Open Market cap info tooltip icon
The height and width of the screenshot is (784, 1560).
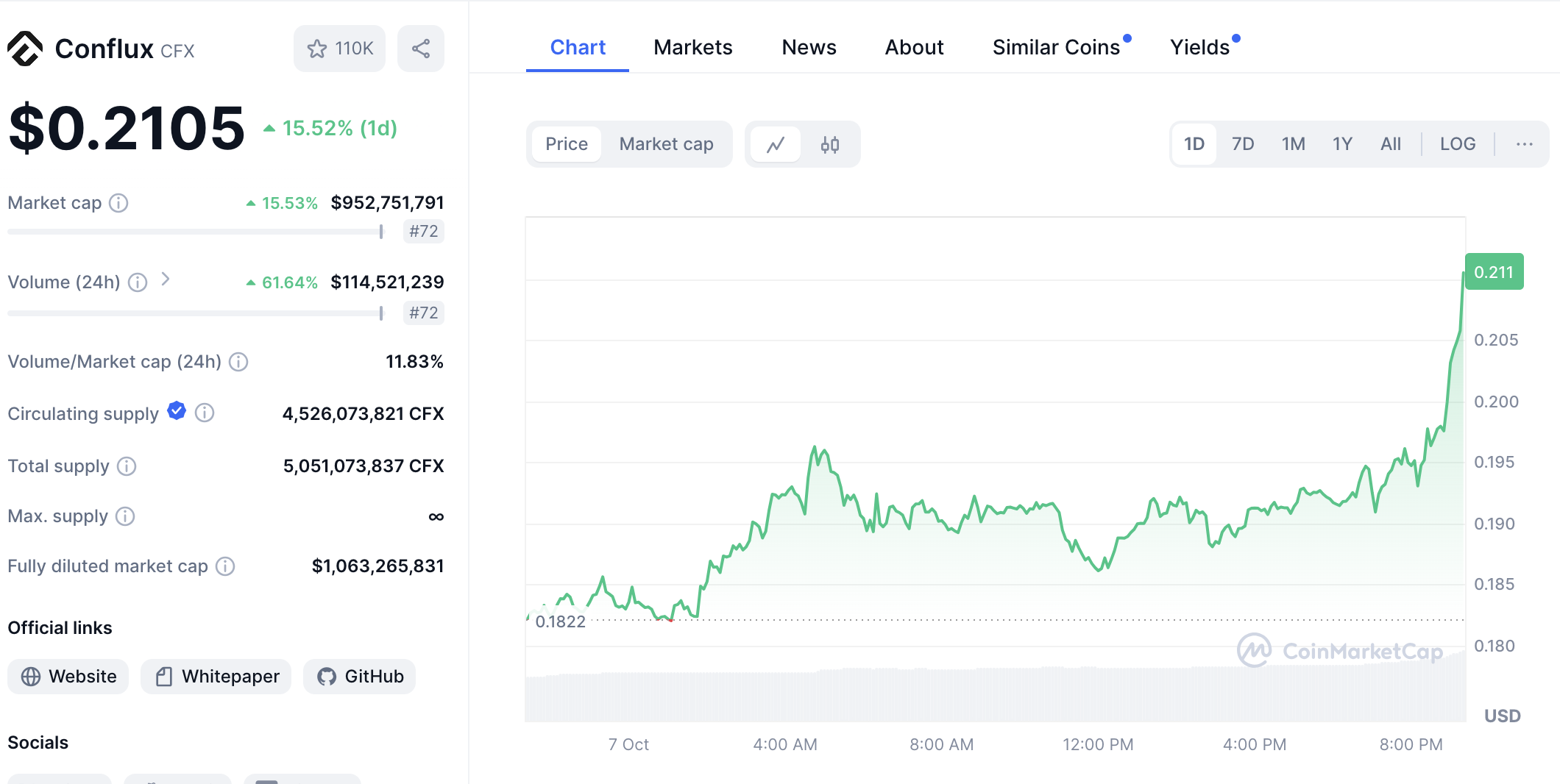(x=118, y=203)
